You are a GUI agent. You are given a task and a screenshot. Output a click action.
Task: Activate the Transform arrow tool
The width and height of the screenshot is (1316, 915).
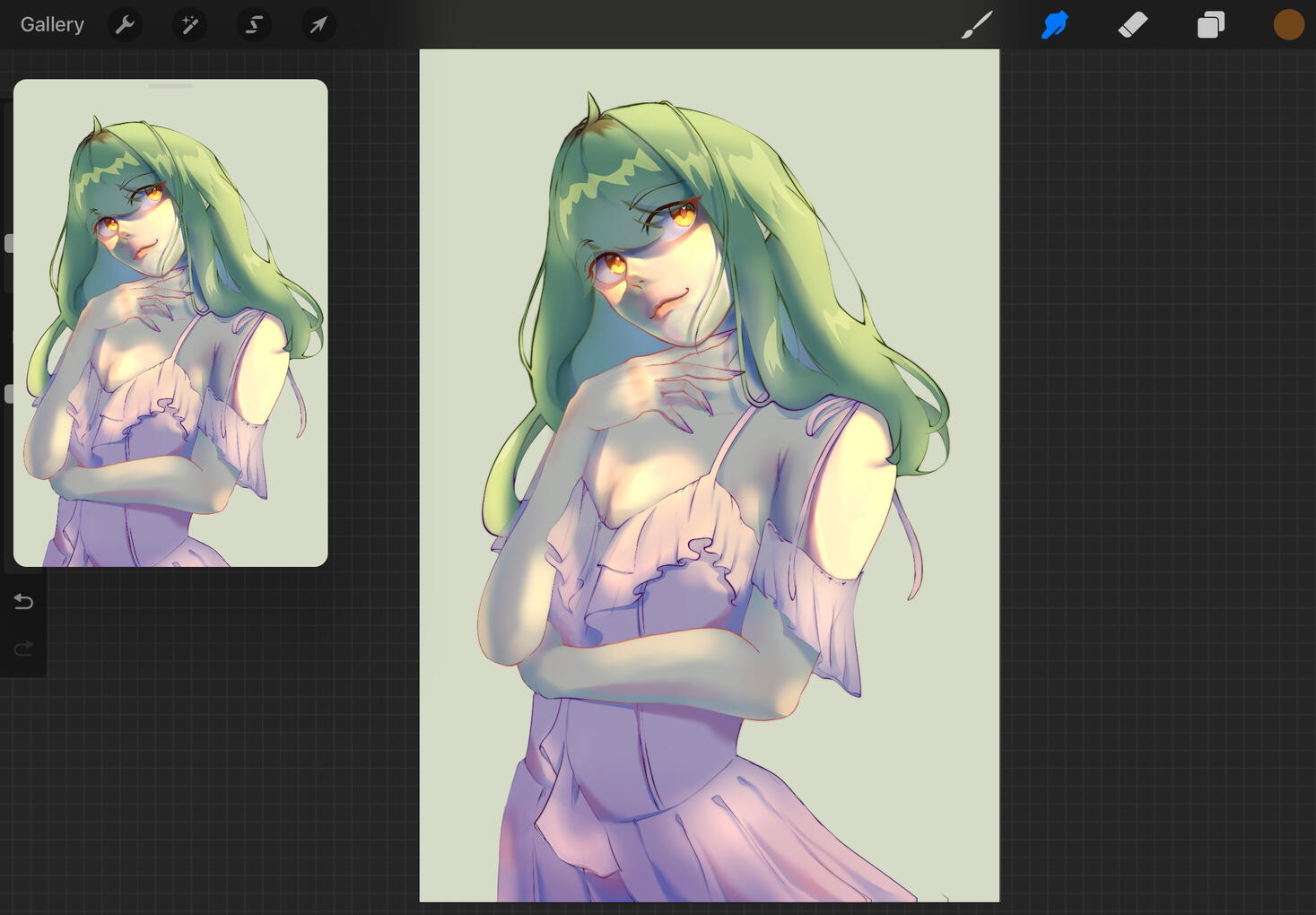tap(318, 24)
